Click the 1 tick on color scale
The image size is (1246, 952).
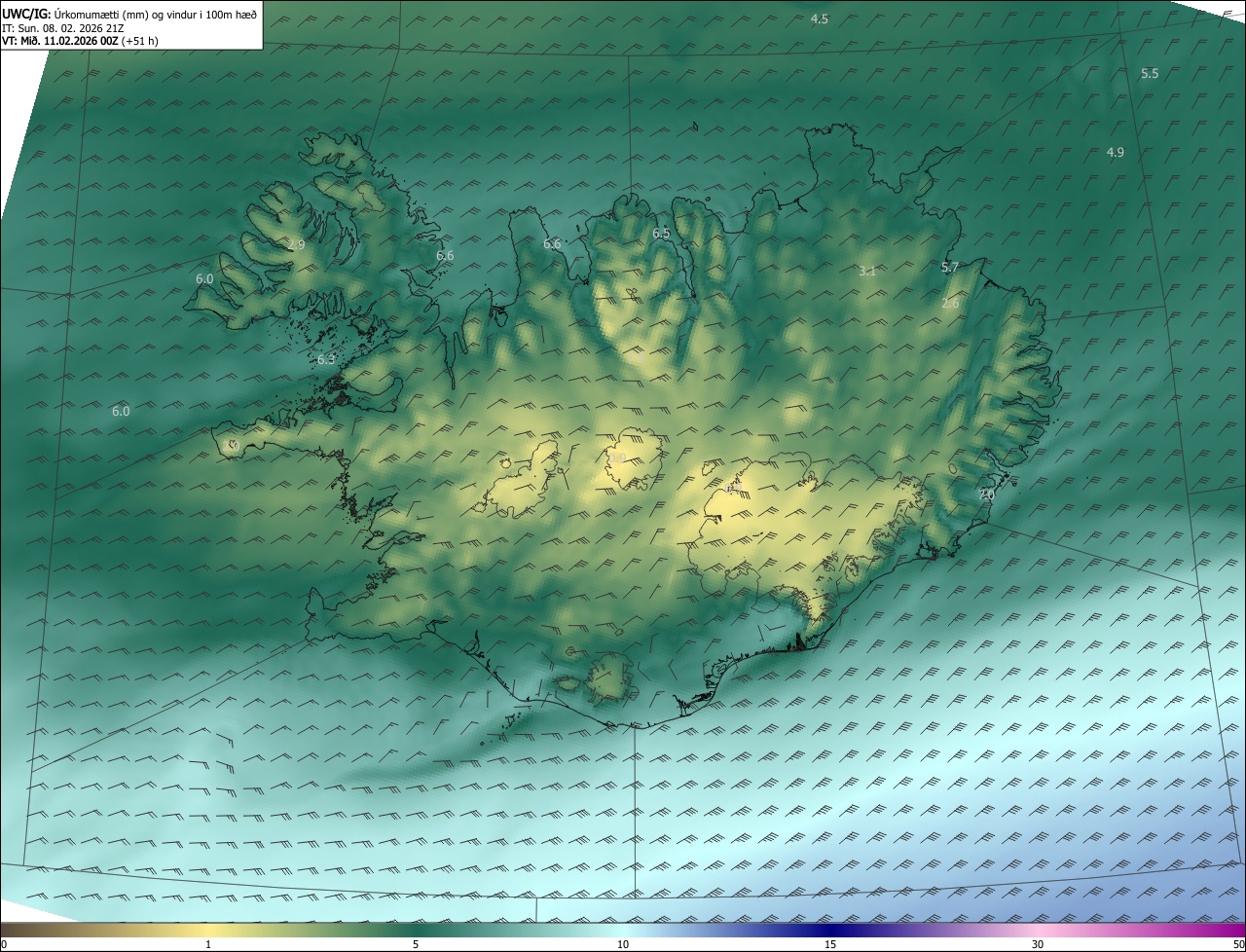[x=208, y=944]
